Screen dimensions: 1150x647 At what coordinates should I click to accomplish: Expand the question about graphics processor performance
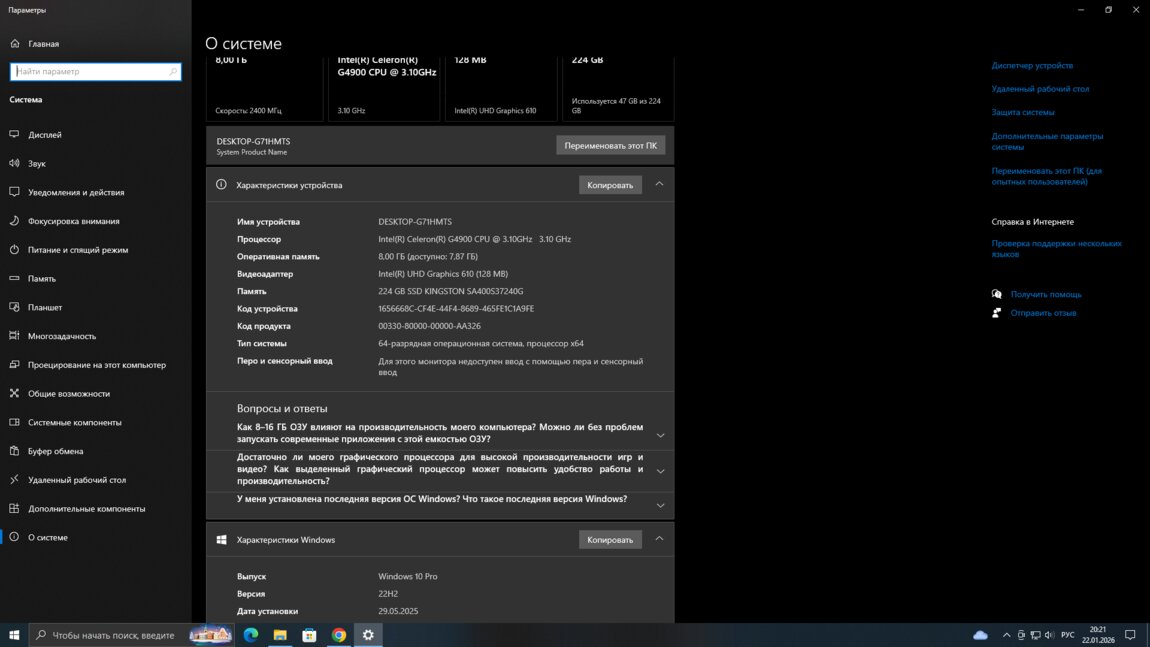pyautogui.click(x=660, y=470)
